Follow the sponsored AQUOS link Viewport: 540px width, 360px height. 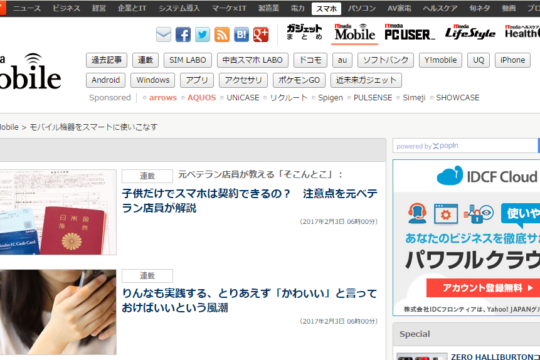(201, 98)
